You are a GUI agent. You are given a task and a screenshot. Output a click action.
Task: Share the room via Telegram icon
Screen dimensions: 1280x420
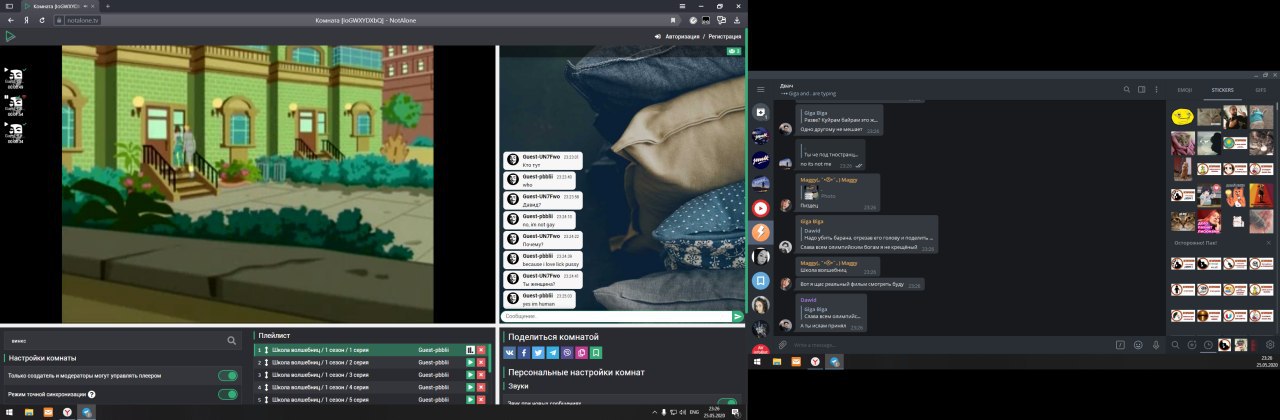(x=553, y=353)
